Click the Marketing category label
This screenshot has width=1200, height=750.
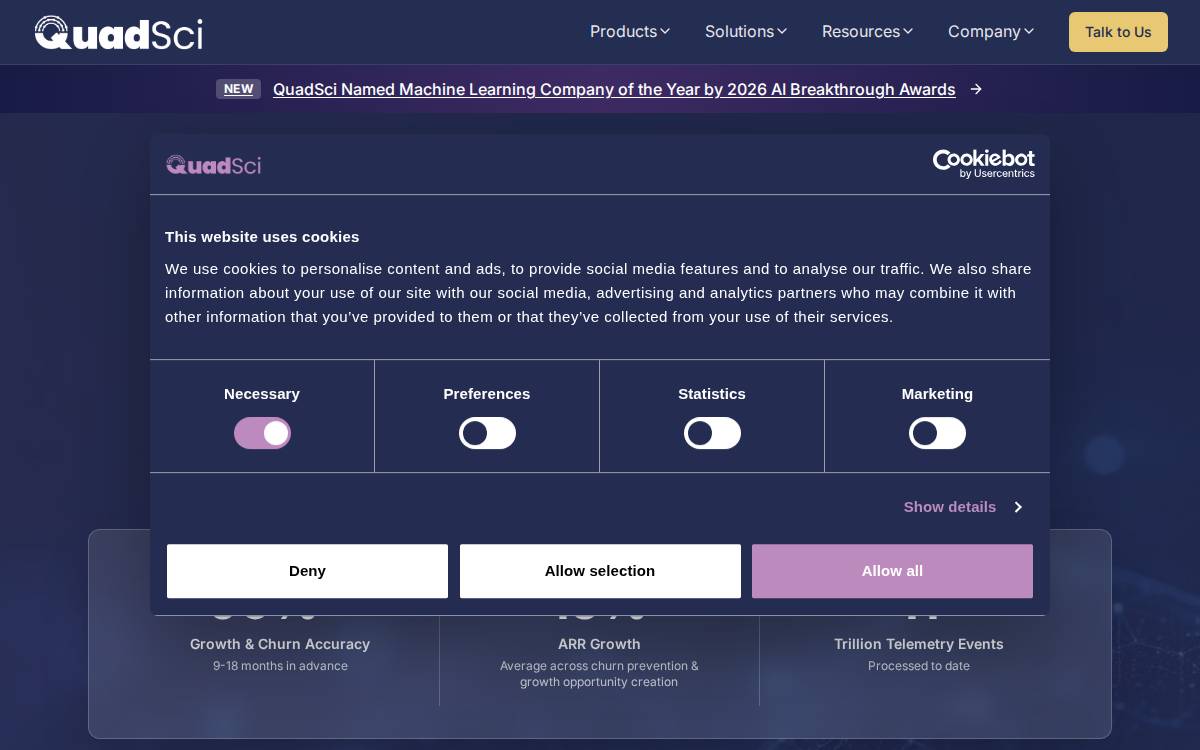click(x=937, y=394)
